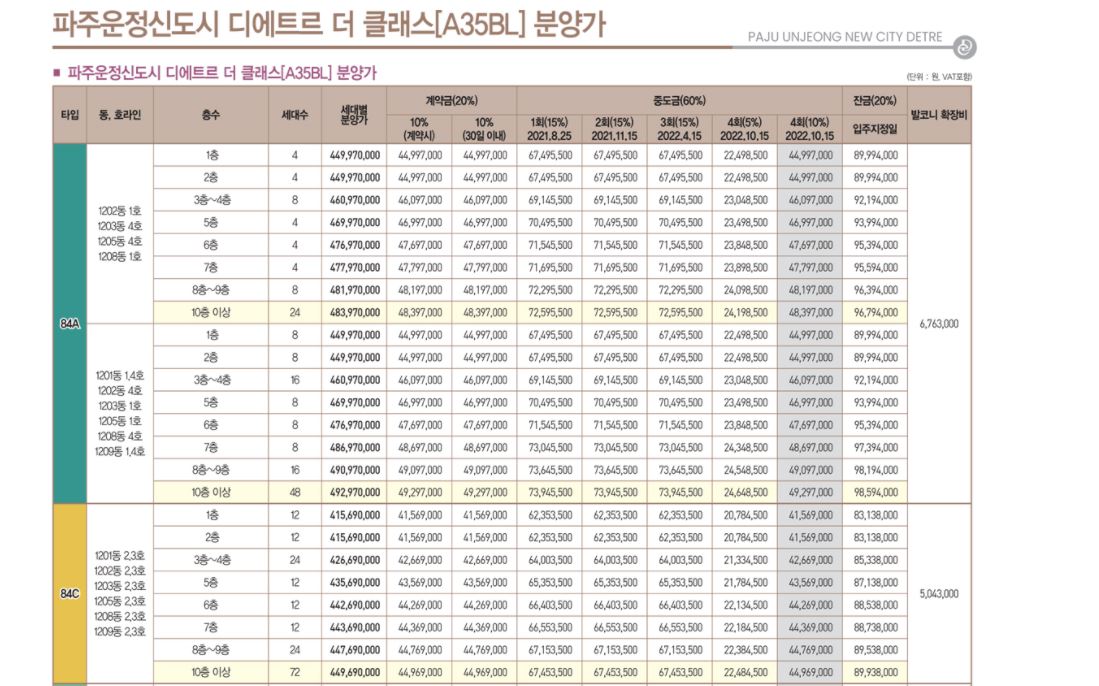Click balance amount '98,194,000'

875,470
